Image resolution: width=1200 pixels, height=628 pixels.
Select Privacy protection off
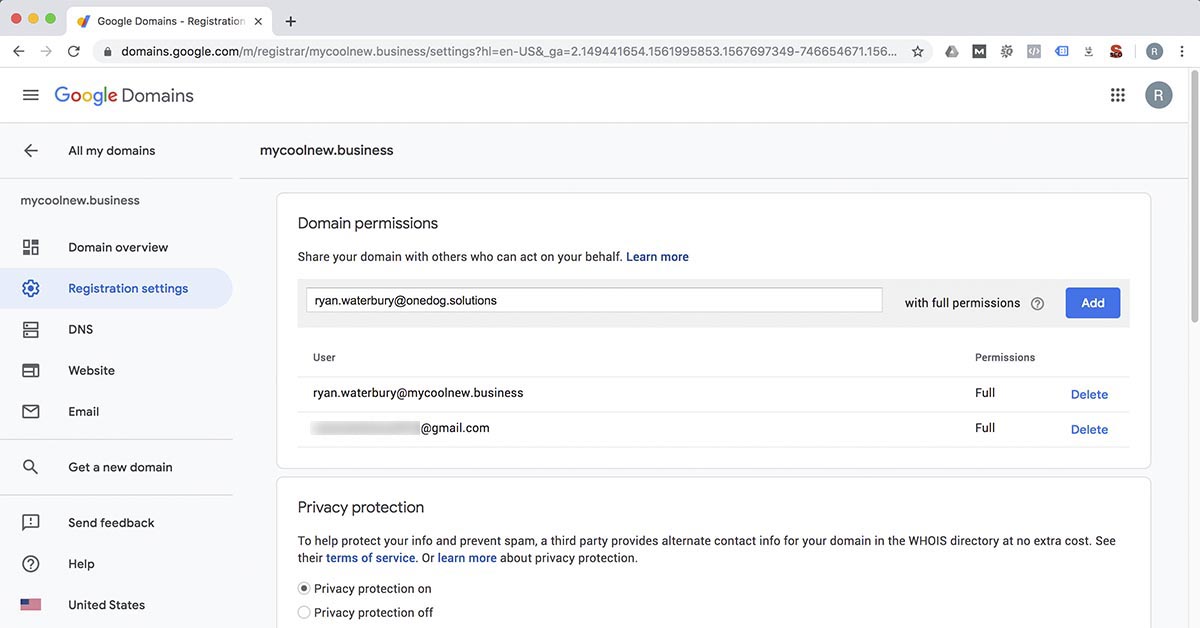[x=303, y=611]
